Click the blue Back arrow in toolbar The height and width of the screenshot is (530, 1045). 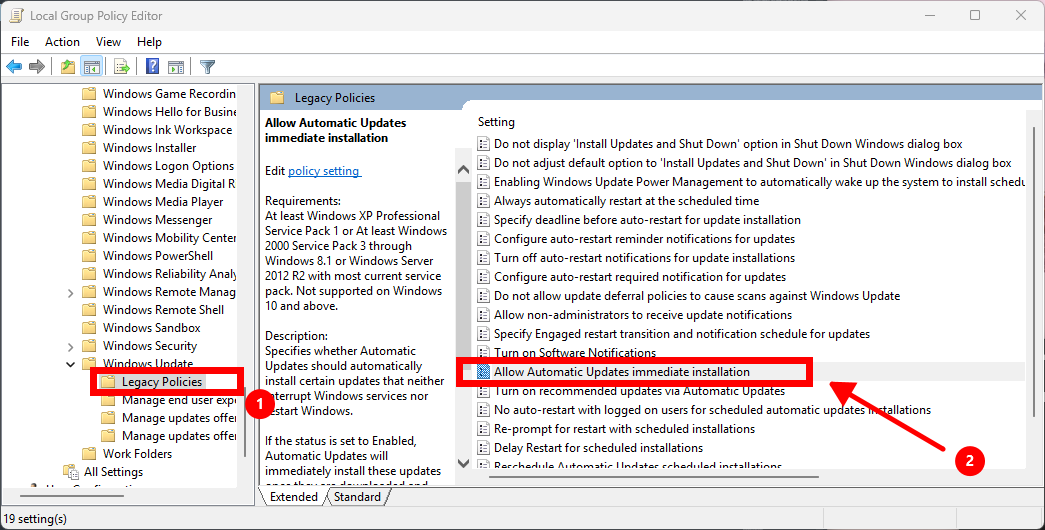[x=14, y=67]
